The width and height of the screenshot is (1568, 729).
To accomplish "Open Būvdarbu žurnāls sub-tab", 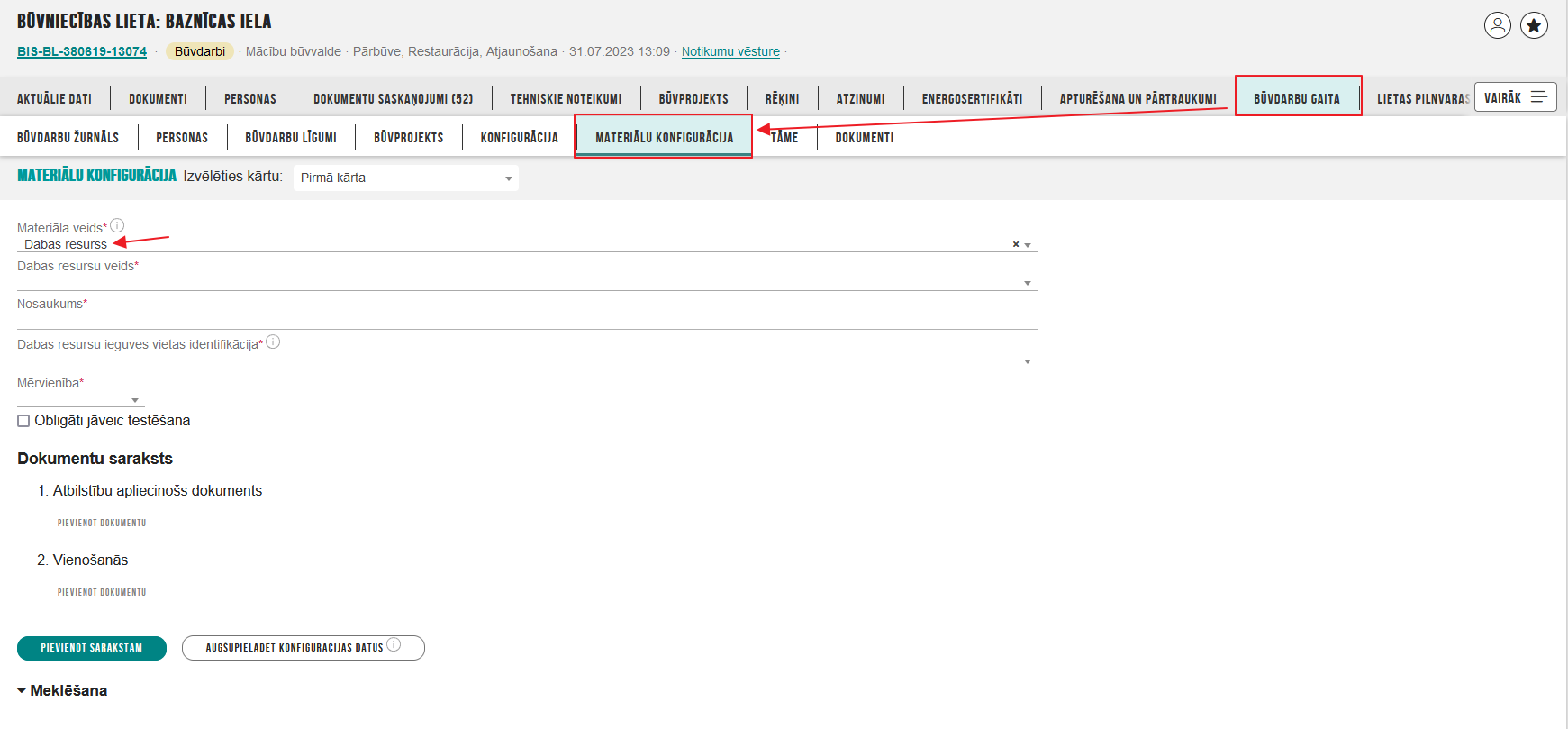I will pyautogui.click(x=68, y=137).
